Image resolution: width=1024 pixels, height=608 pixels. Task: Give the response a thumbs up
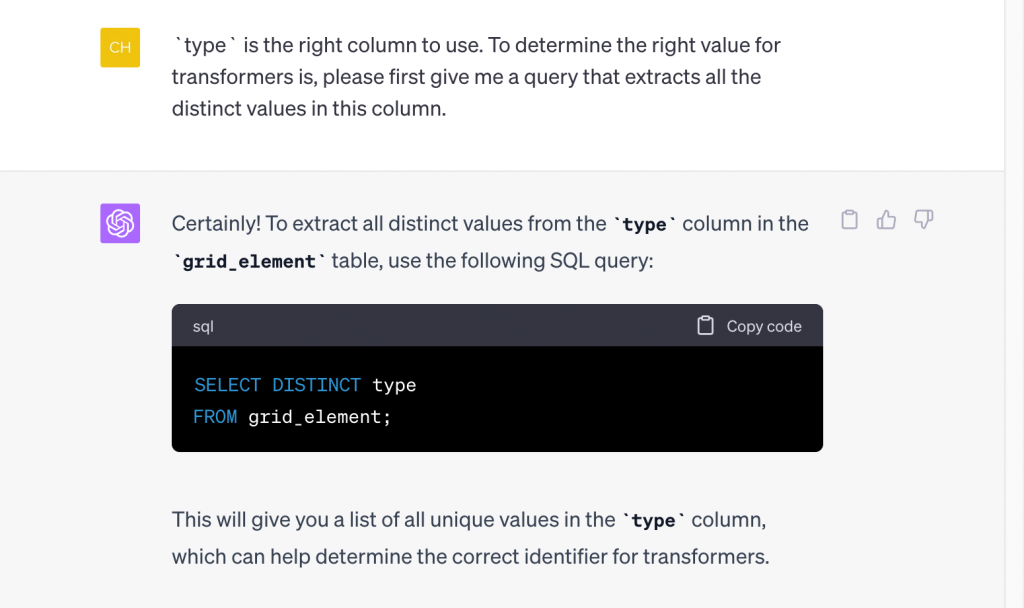point(886,220)
